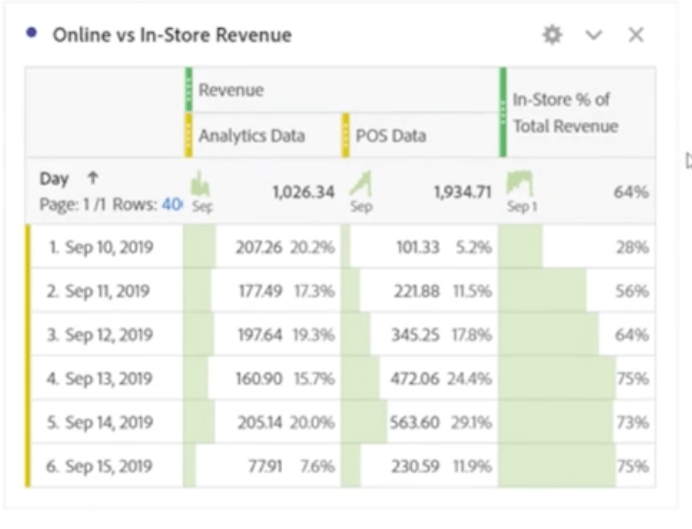Click the 345.25 POS Data cell
The width and height of the screenshot is (692, 529).
415,335
